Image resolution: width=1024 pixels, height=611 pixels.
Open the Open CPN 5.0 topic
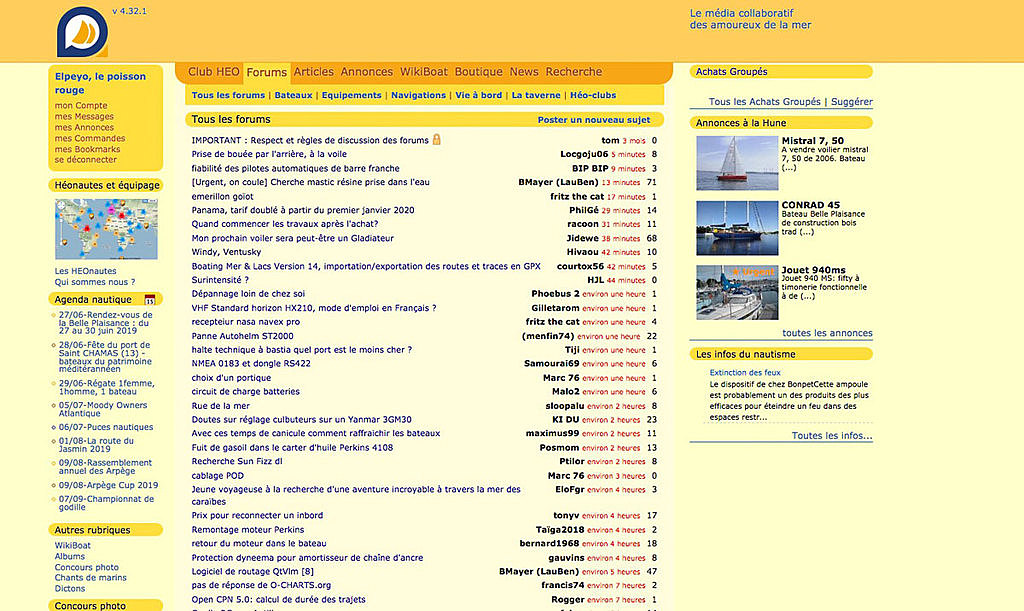[x=278, y=600]
